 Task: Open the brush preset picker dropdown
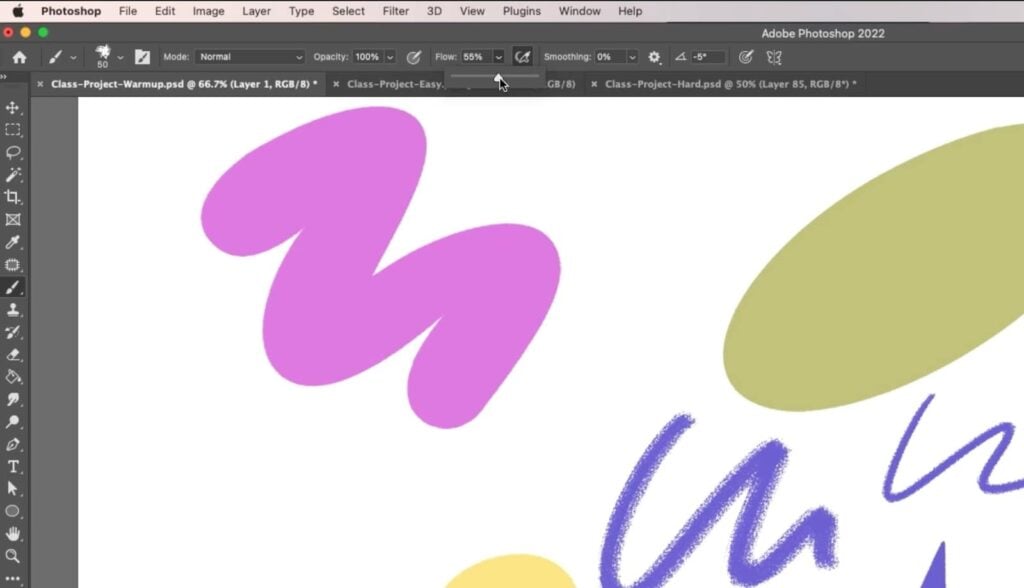(x=120, y=58)
